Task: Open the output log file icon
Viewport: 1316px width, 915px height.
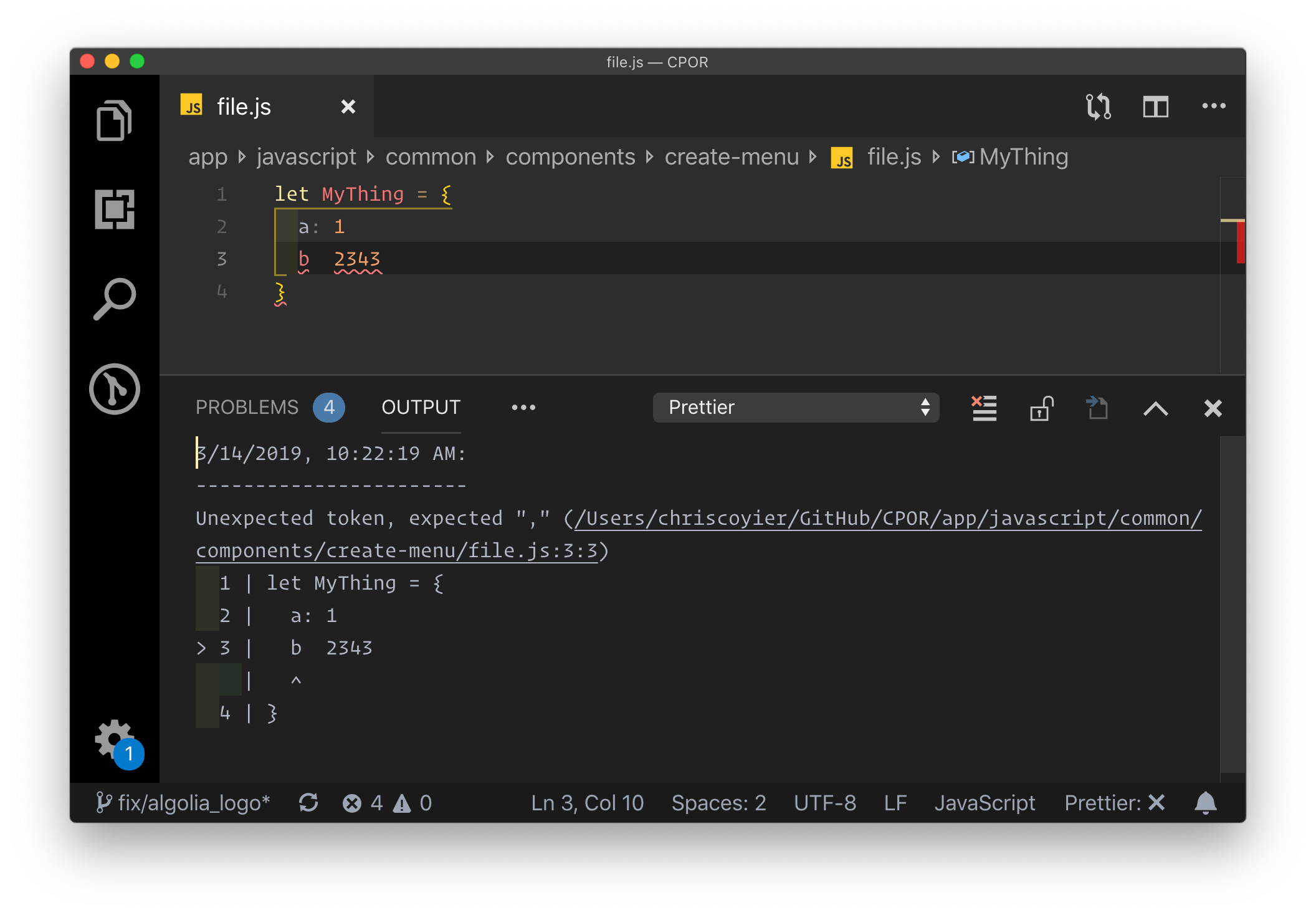Action: (x=1097, y=408)
